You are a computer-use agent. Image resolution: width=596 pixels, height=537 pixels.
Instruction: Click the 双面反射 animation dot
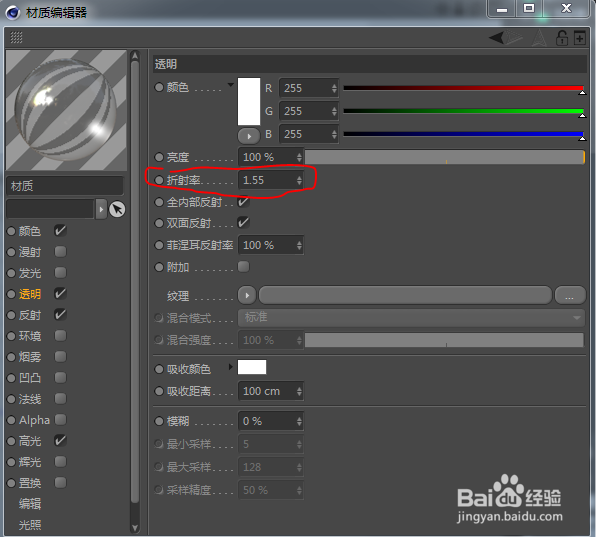tap(159, 223)
